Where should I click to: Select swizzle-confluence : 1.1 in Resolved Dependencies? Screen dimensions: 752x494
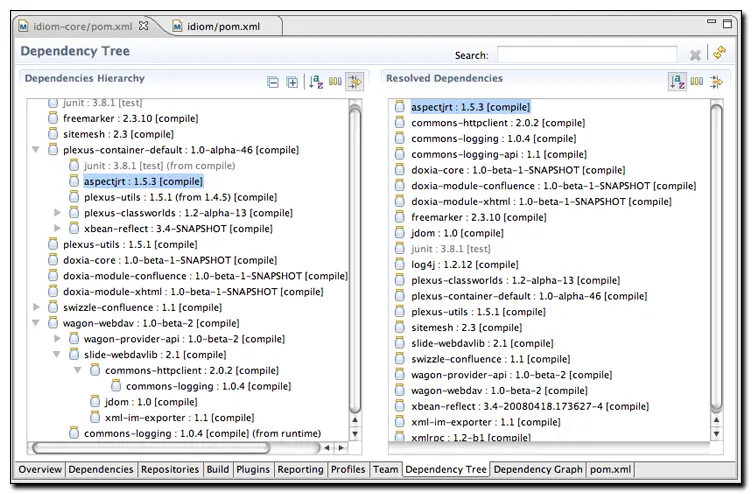(x=491, y=359)
